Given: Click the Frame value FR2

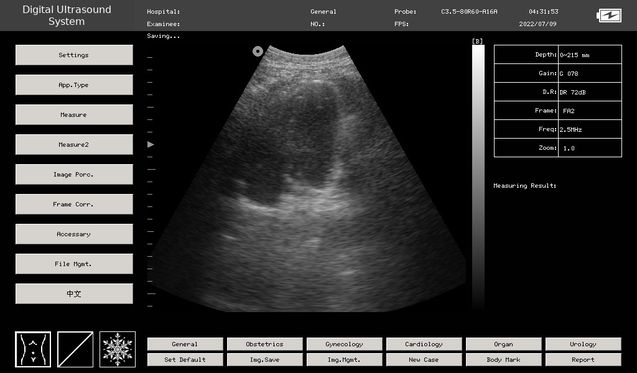Looking at the screenshot, I should (x=569, y=111).
